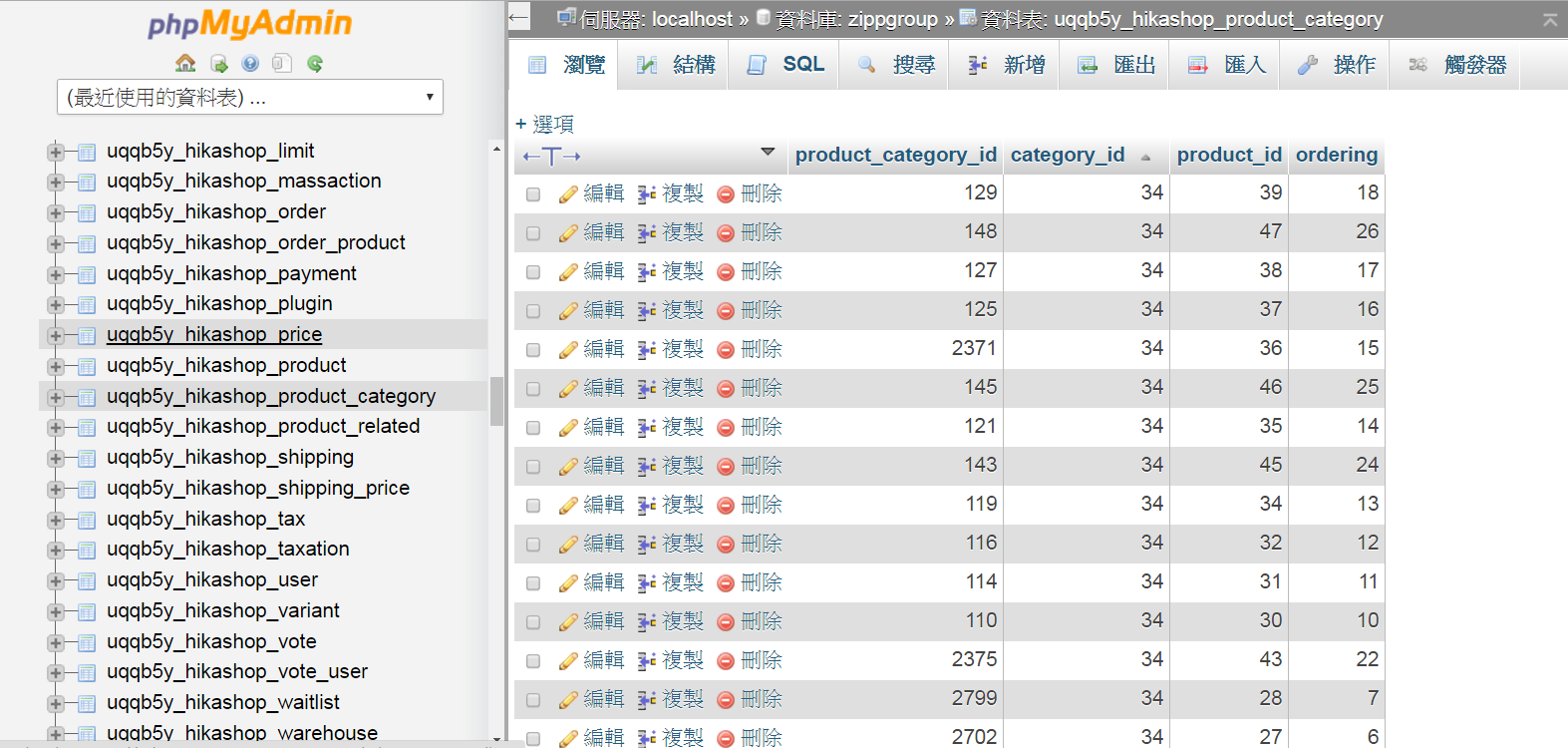Click the phpMyAdmin logo

250,24
